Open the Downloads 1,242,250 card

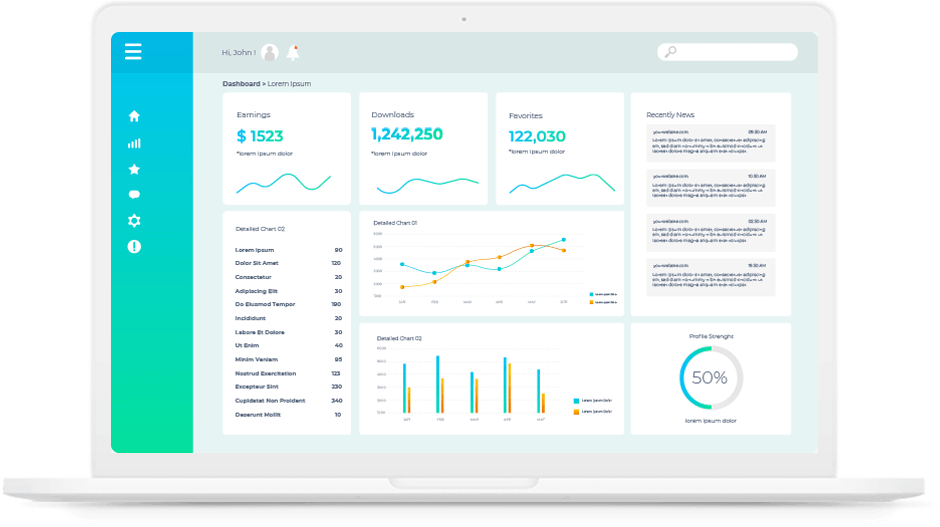(423, 149)
